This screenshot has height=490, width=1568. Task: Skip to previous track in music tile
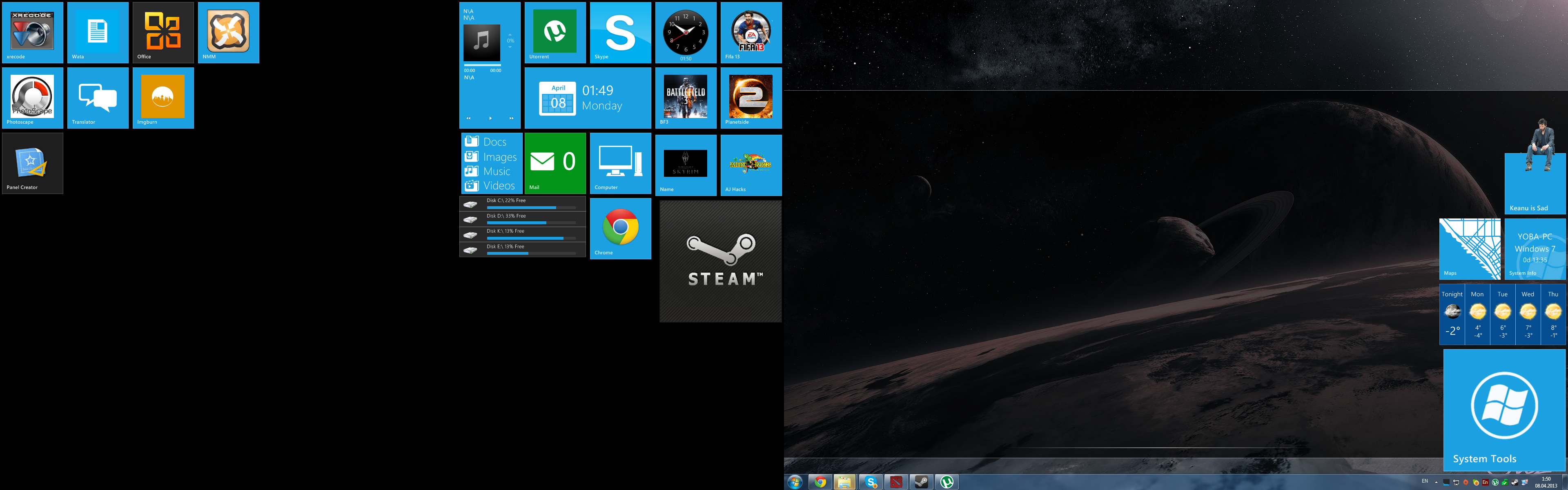pyautogui.click(x=469, y=118)
